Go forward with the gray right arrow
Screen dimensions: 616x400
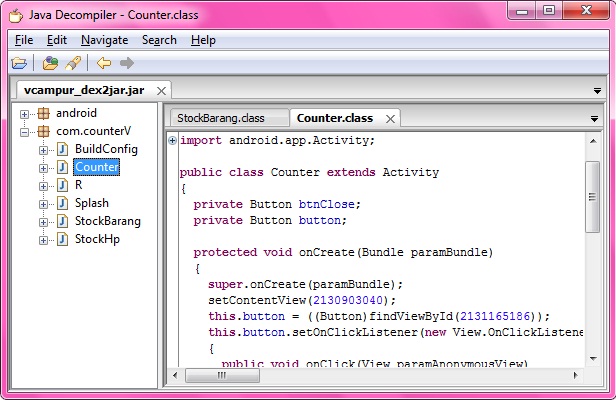pyautogui.click(x=126, y=63)
